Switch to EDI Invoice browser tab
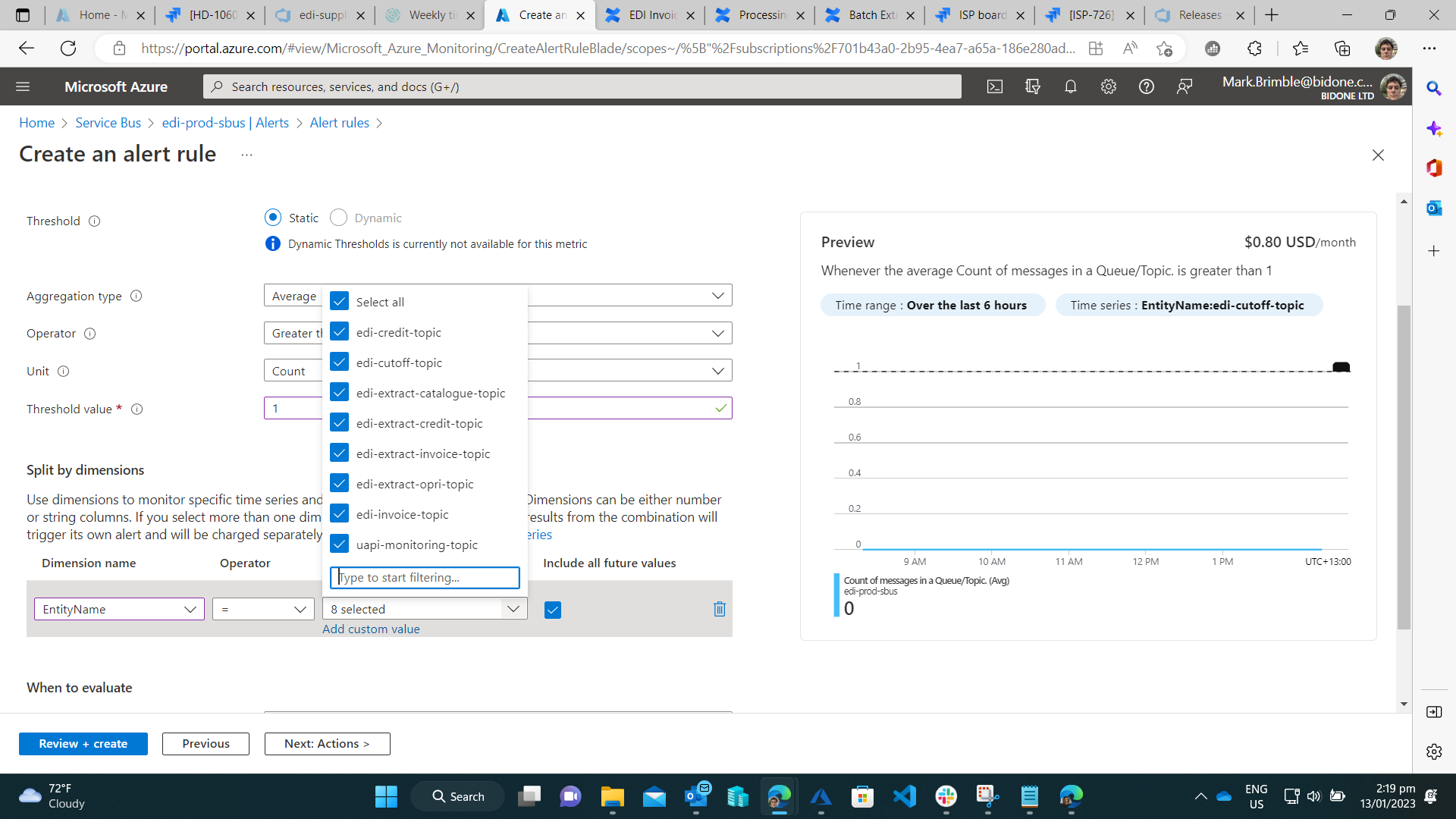 click(x=649, y=15)
